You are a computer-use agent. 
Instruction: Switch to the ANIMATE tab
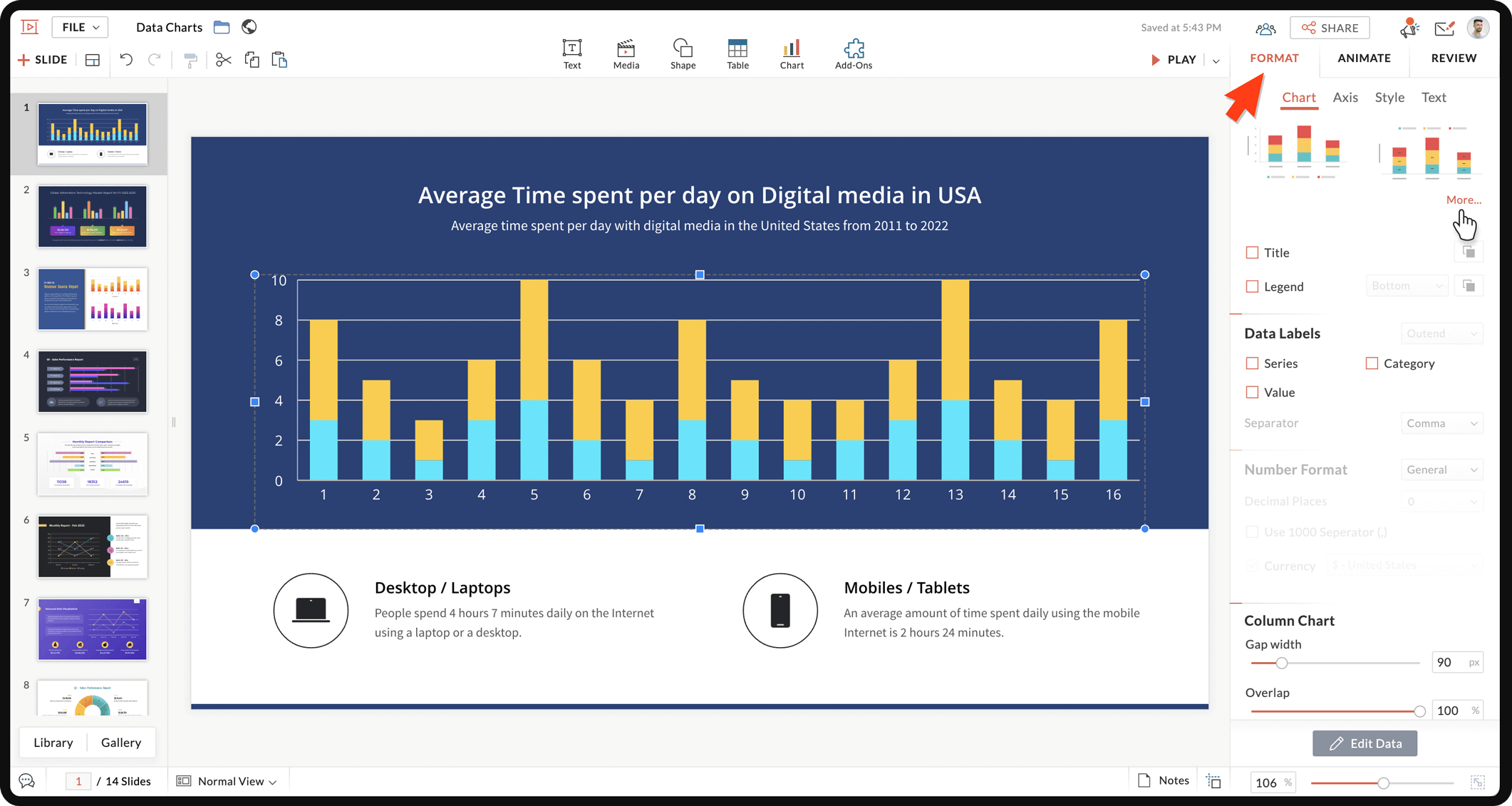tap(1364, 58)
